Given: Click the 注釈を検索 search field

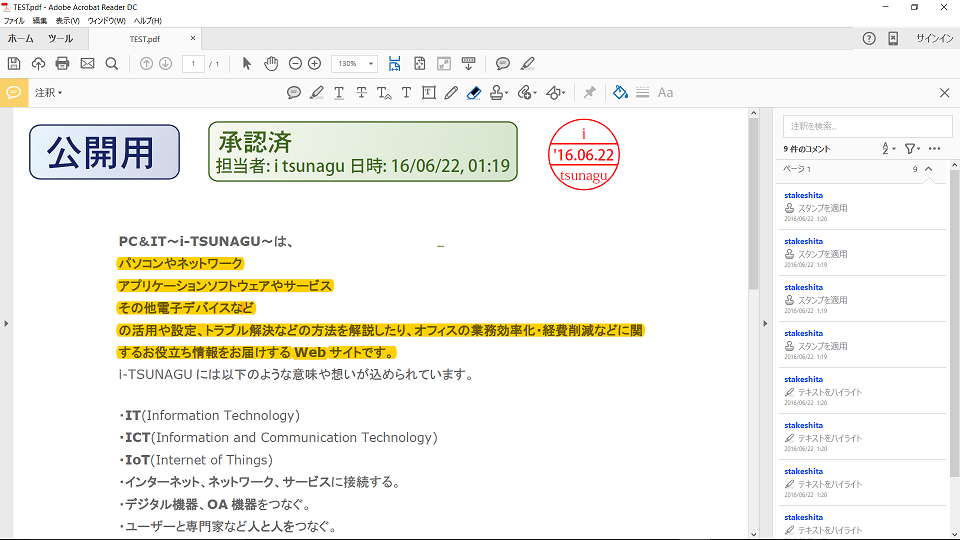Looking at the screenshot, I should pyautogui.click(x=868, y=126).
